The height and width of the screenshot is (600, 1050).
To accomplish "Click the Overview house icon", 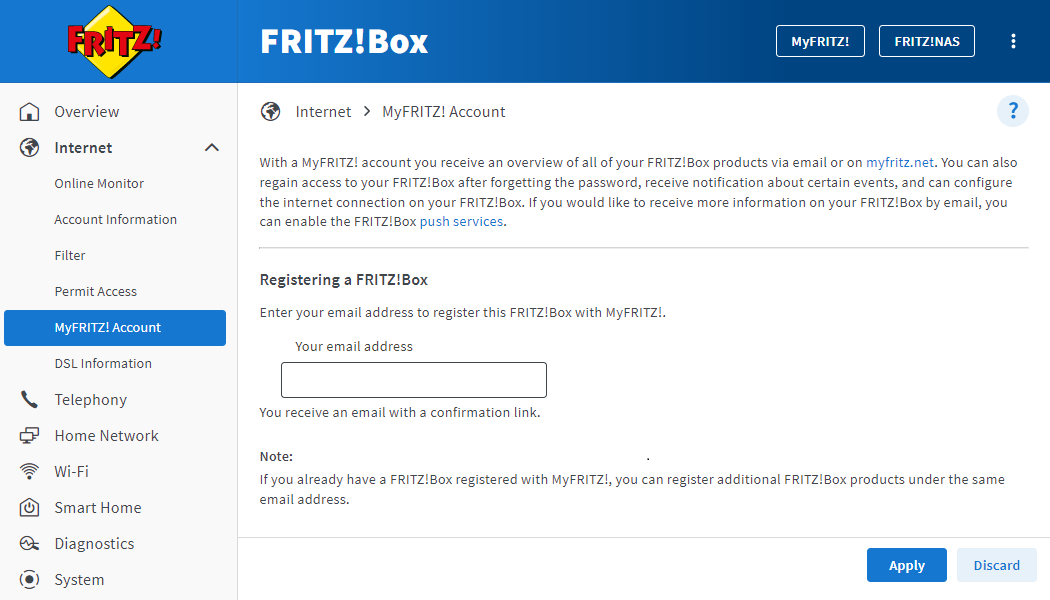I will (30, 112).
